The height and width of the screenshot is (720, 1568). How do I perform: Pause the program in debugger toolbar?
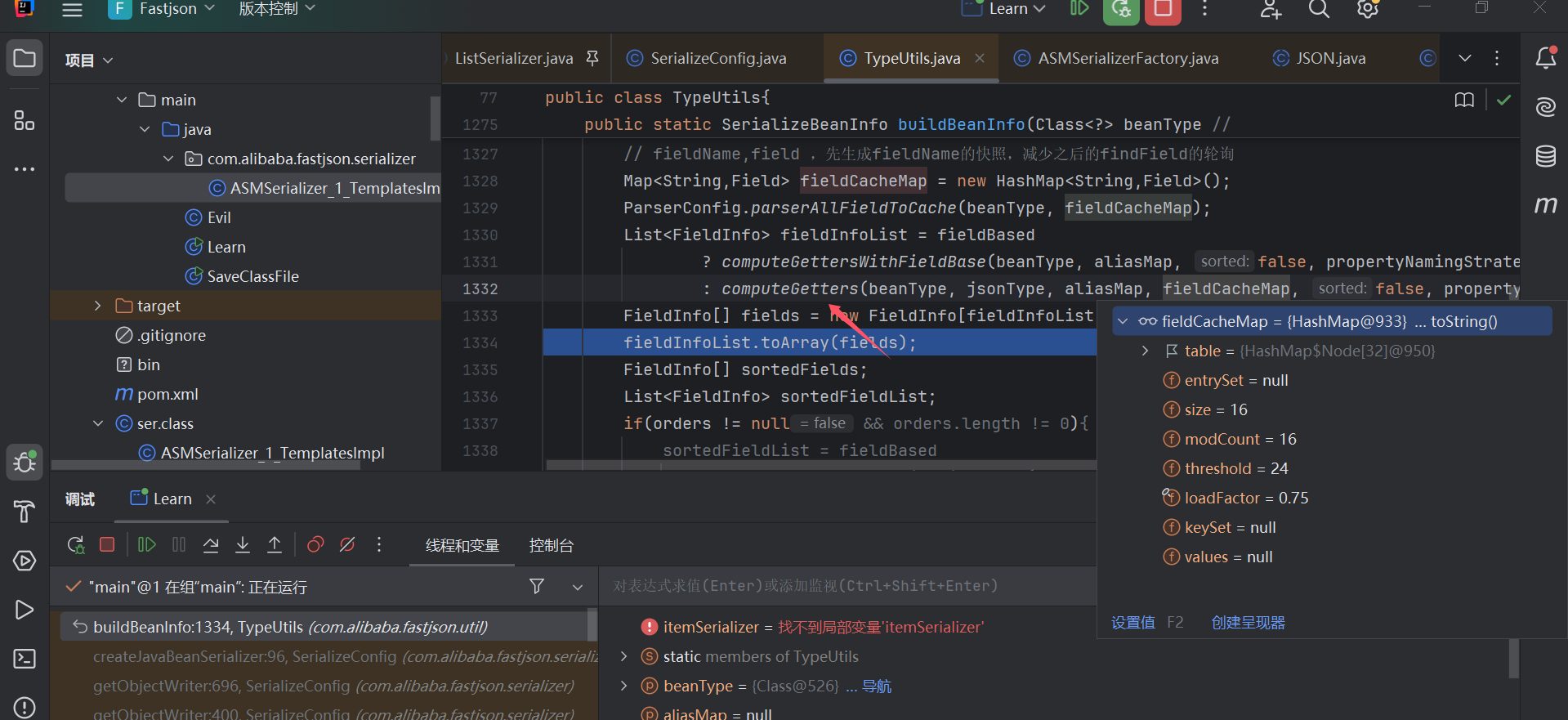179,545
